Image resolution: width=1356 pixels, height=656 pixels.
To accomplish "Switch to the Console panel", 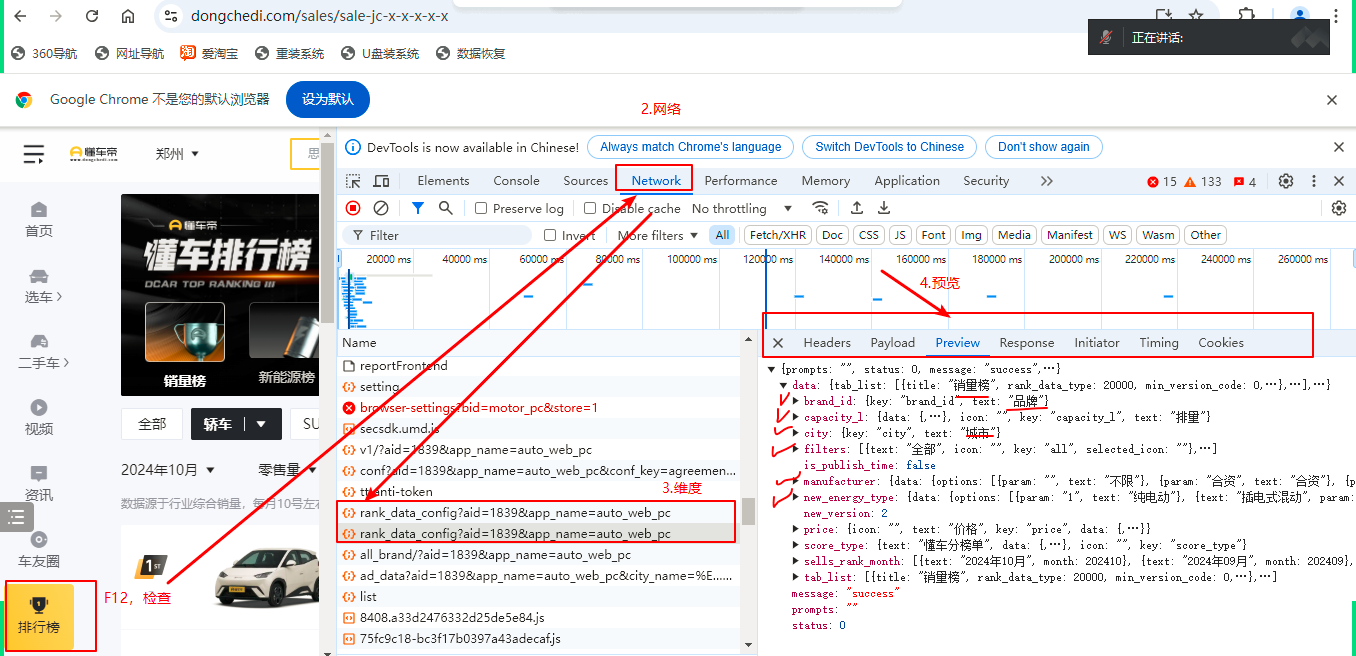I will click(x=516, y=181).
